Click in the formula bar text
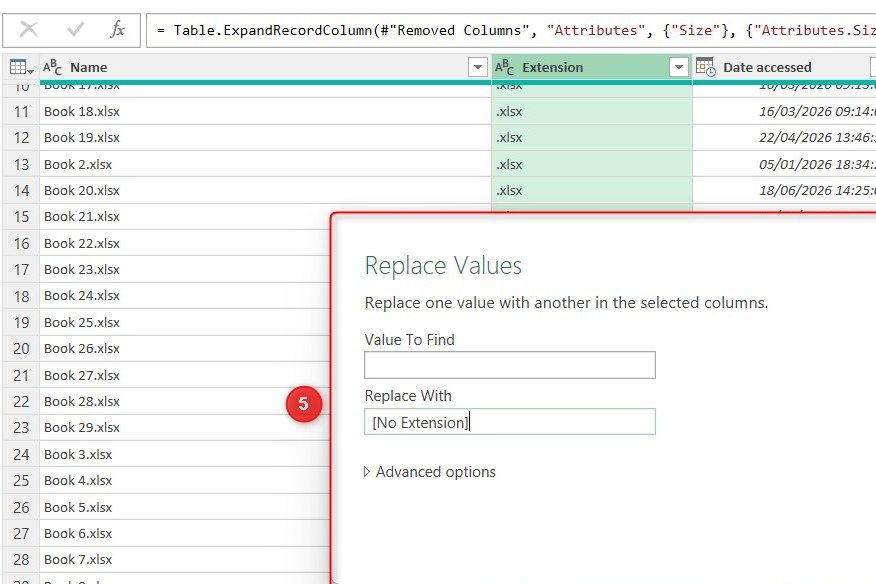This screenshot has height=584, width=876. 511,30
